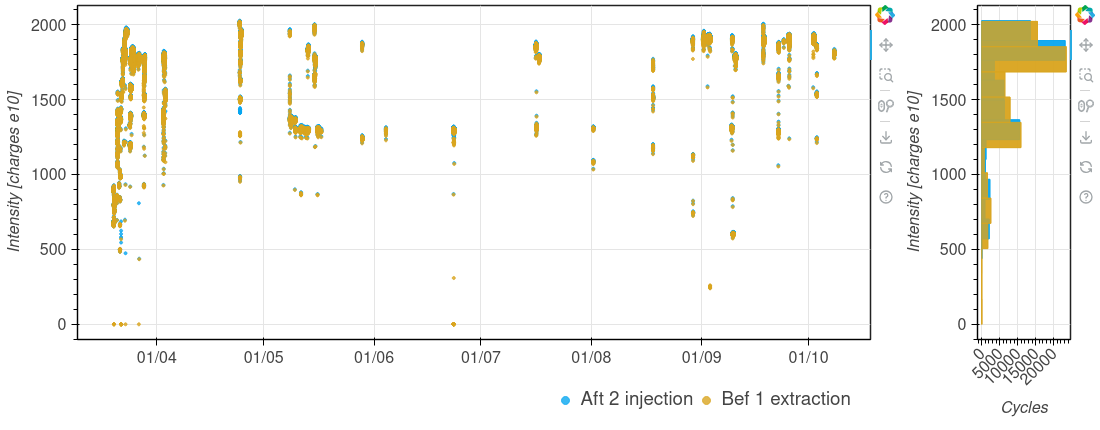Reset the scatter plot view
This screenshot has width=1100, height=430.
click(885, 167)
